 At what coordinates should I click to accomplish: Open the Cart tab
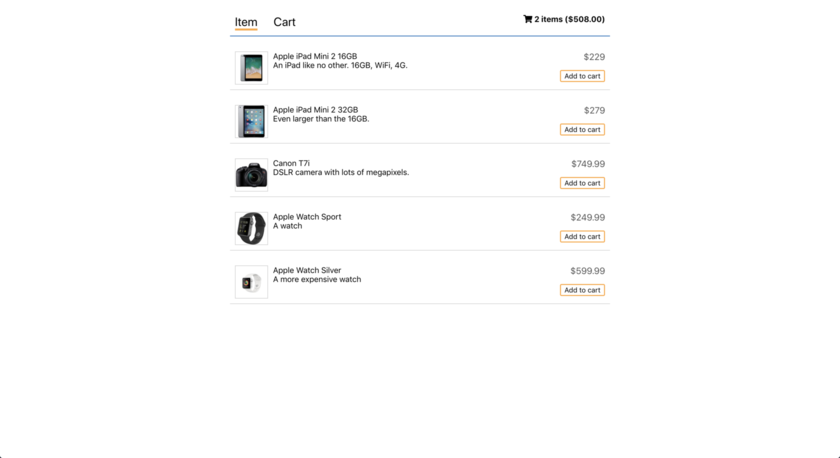coord(284,22)
